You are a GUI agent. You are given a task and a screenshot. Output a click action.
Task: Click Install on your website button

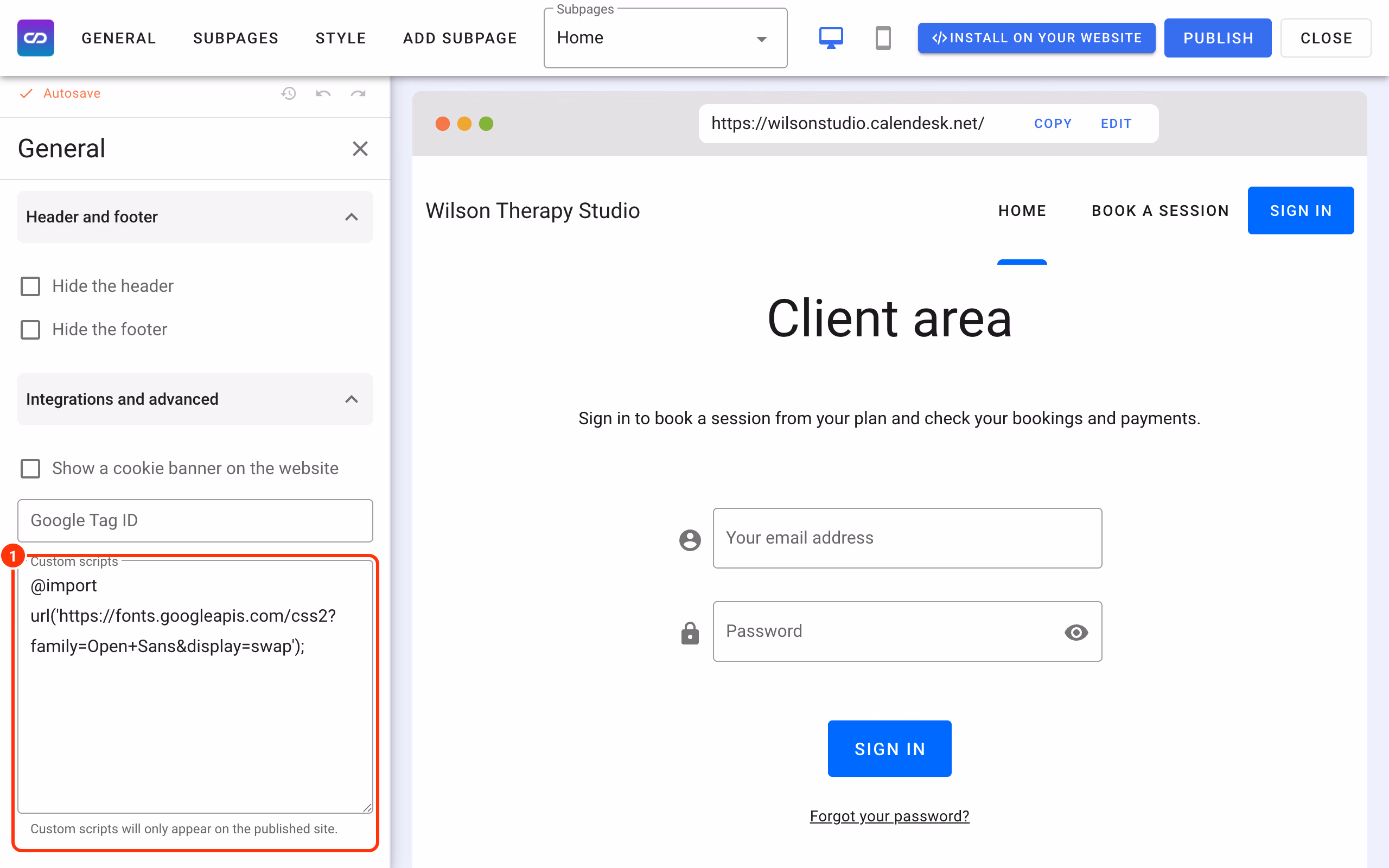1036,38
